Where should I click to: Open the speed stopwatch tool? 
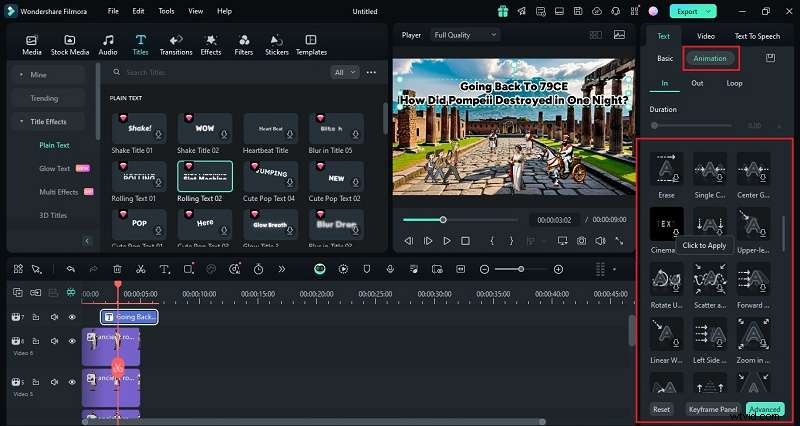(259, 269)
